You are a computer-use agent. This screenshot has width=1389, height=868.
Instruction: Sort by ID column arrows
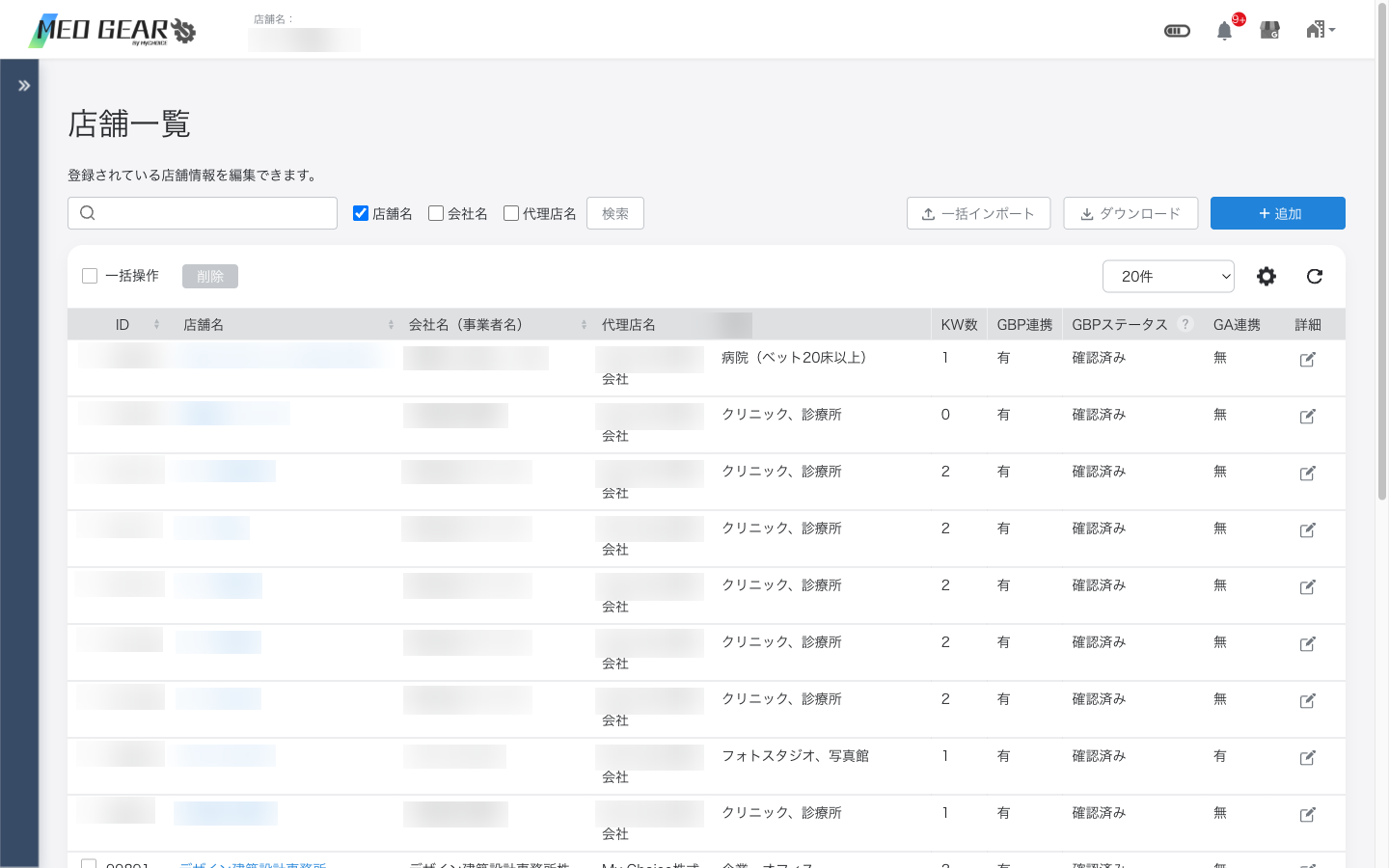click(156, 325)
